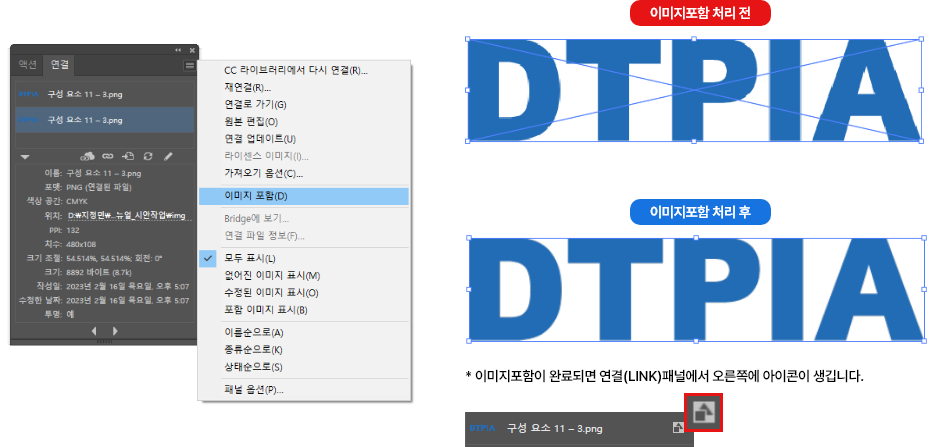This screenshot has width=931, height=447.
Task: Click the red 이미지포함 처리 전 label
Action: [700, 14]
